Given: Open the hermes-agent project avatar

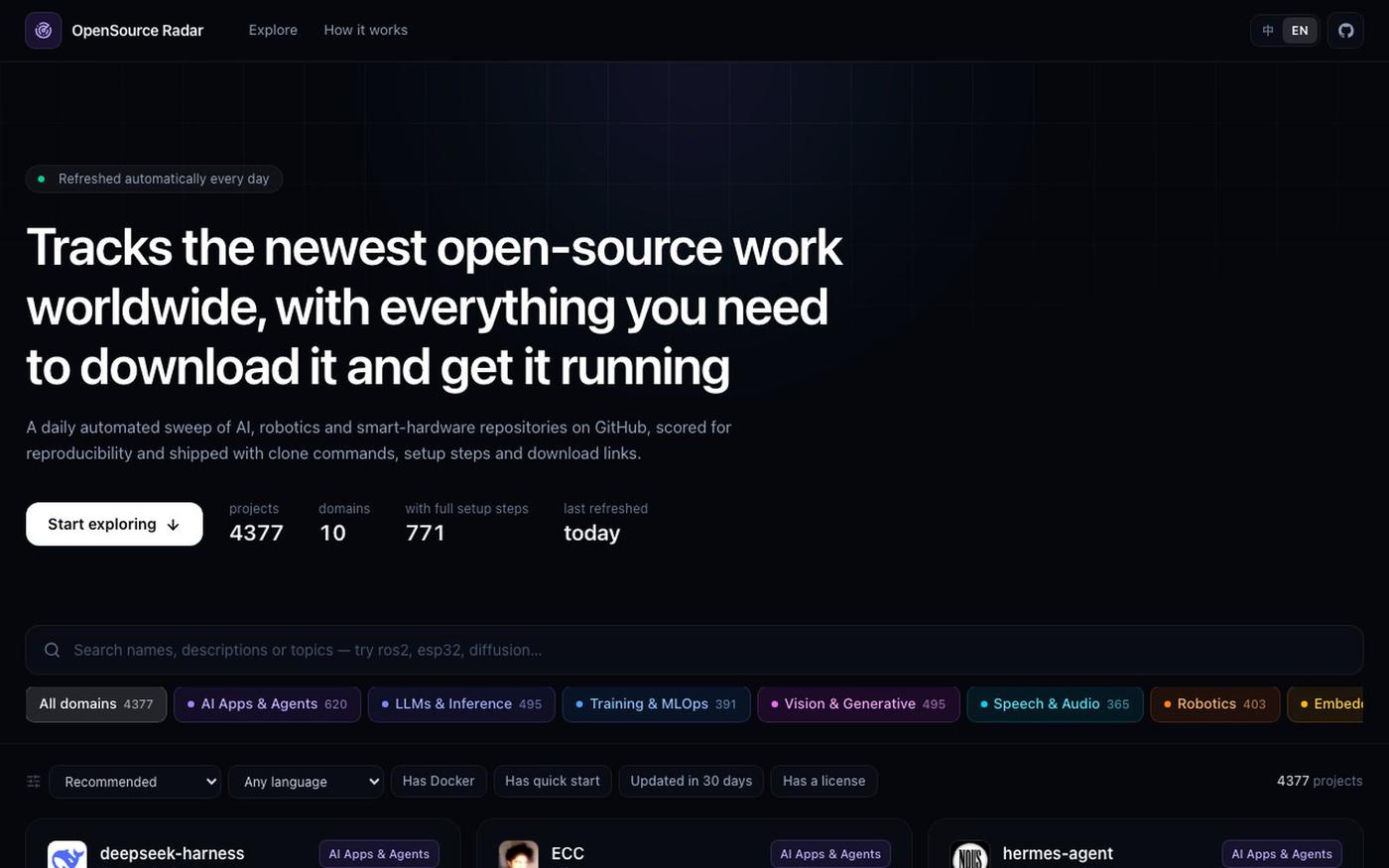Looking at the screenshot, I should point(970,855).
